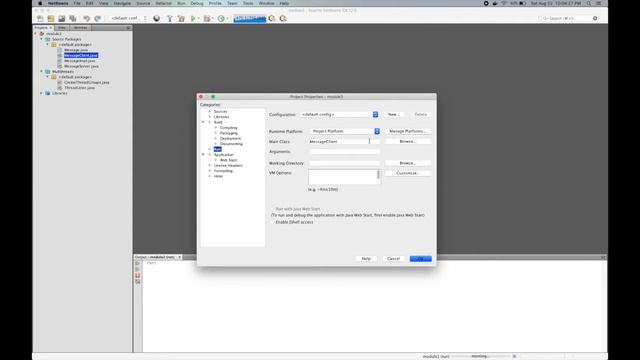Click the Spotlight search icon in menu bar
The image size is (640, 360).
pos(589,3)
